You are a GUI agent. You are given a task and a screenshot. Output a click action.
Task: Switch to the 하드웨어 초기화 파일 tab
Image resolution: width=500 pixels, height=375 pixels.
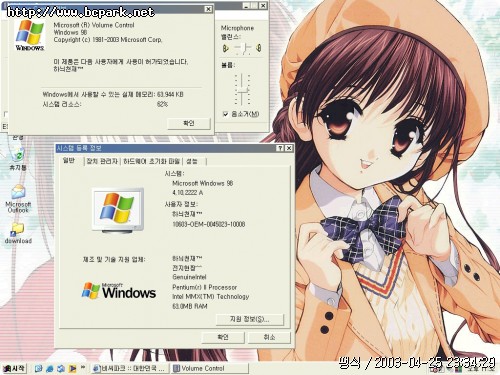point(151,162)
